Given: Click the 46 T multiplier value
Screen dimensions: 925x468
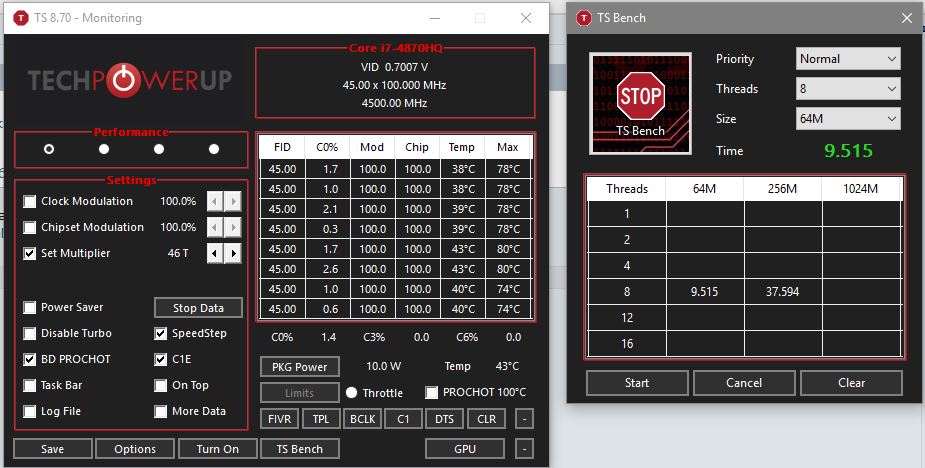Looking at the screenshot, I should pyautogui.click(x=178, y=253).
